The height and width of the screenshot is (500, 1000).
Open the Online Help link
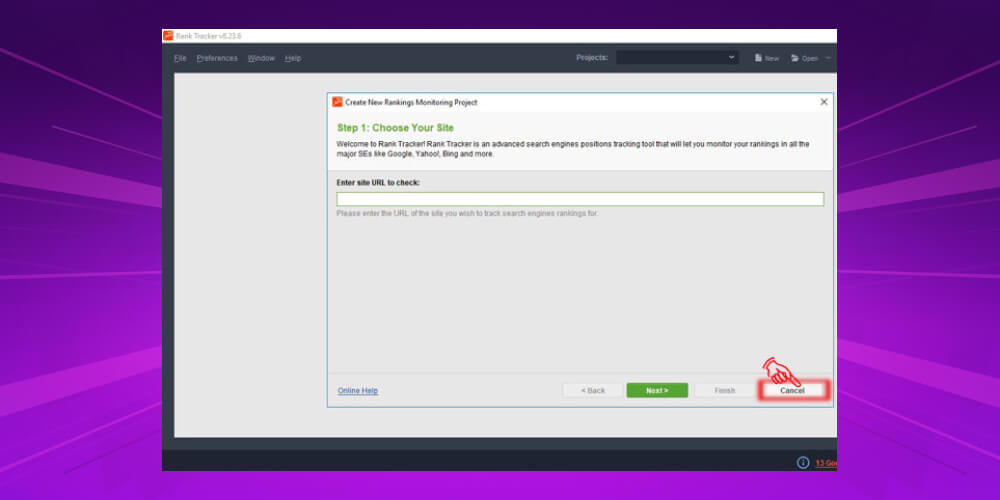[358, 390]
